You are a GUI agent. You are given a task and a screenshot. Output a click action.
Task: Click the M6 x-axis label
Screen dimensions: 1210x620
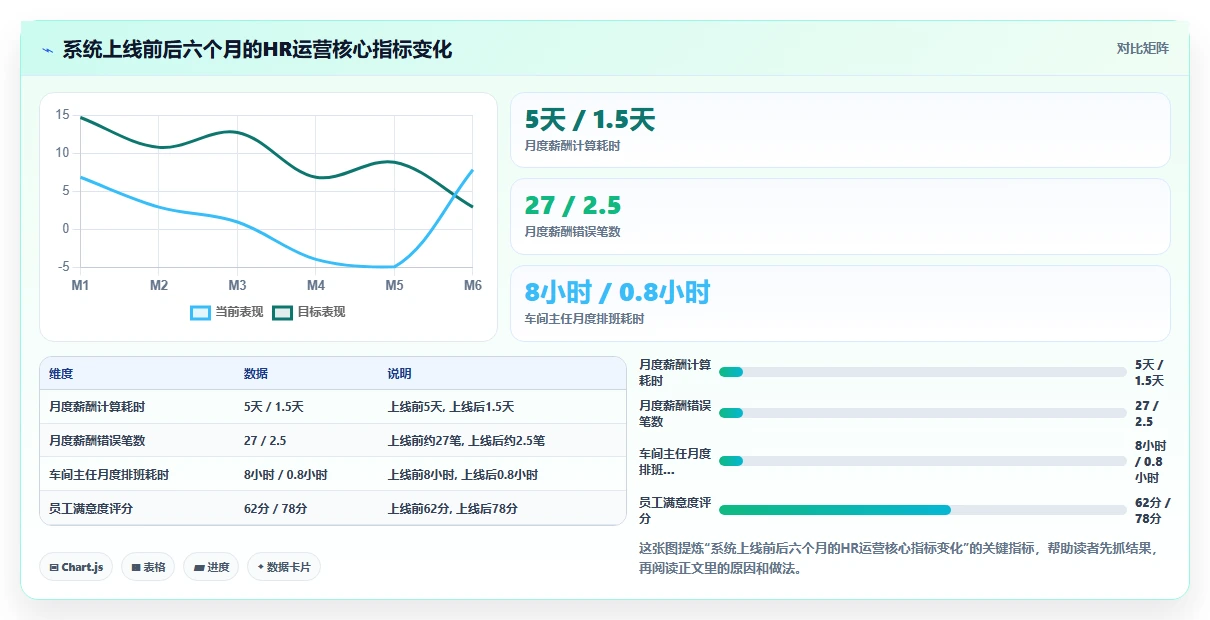[x=472, y=285]
